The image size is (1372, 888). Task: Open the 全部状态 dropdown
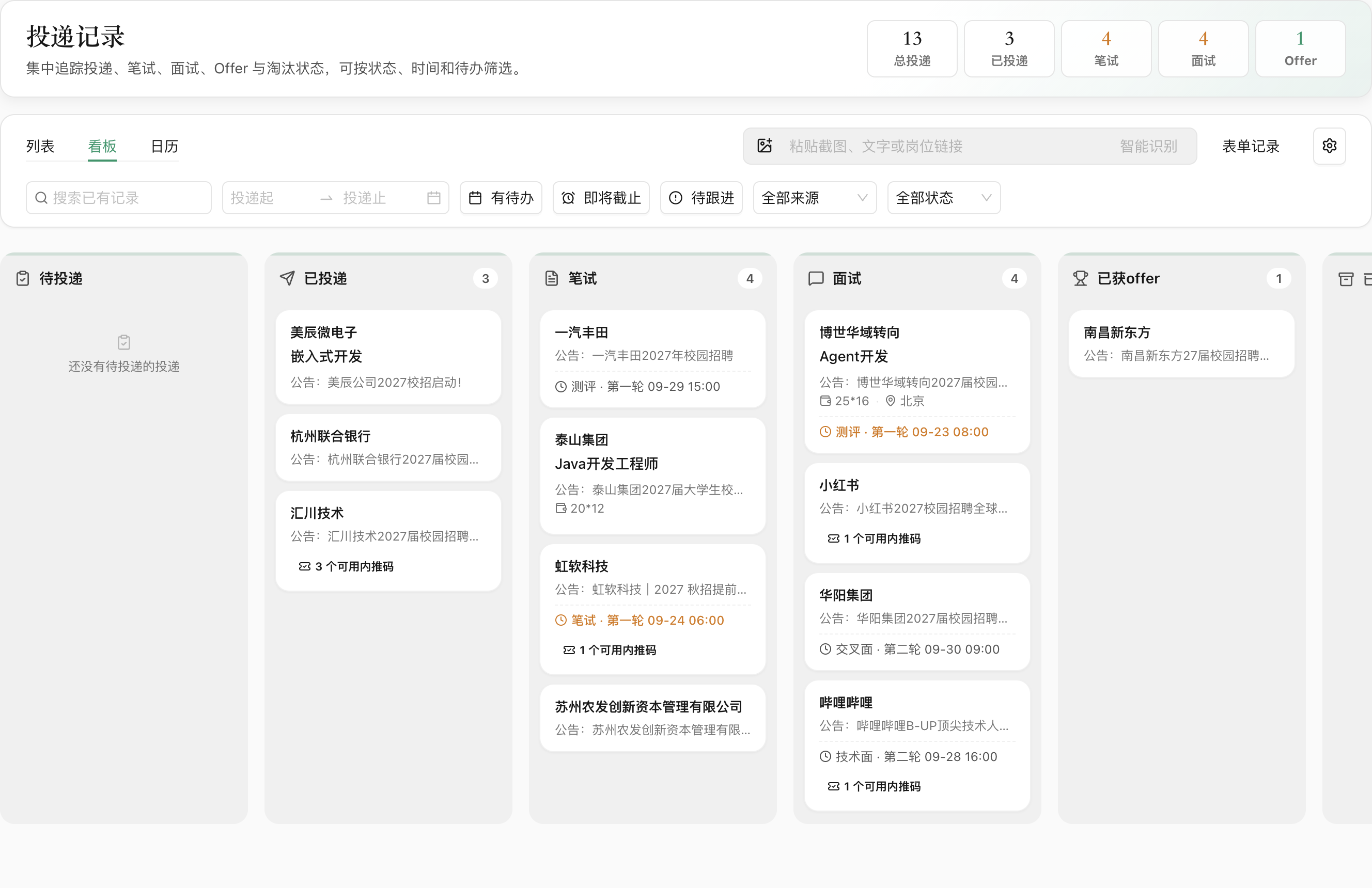pyautogui.click(x=944, y=198)
